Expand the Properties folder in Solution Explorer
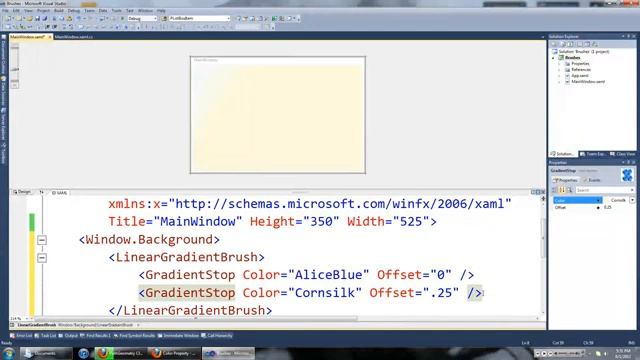Image resolution: width=640 pixels, height=360 pixels. coord(560,64)
